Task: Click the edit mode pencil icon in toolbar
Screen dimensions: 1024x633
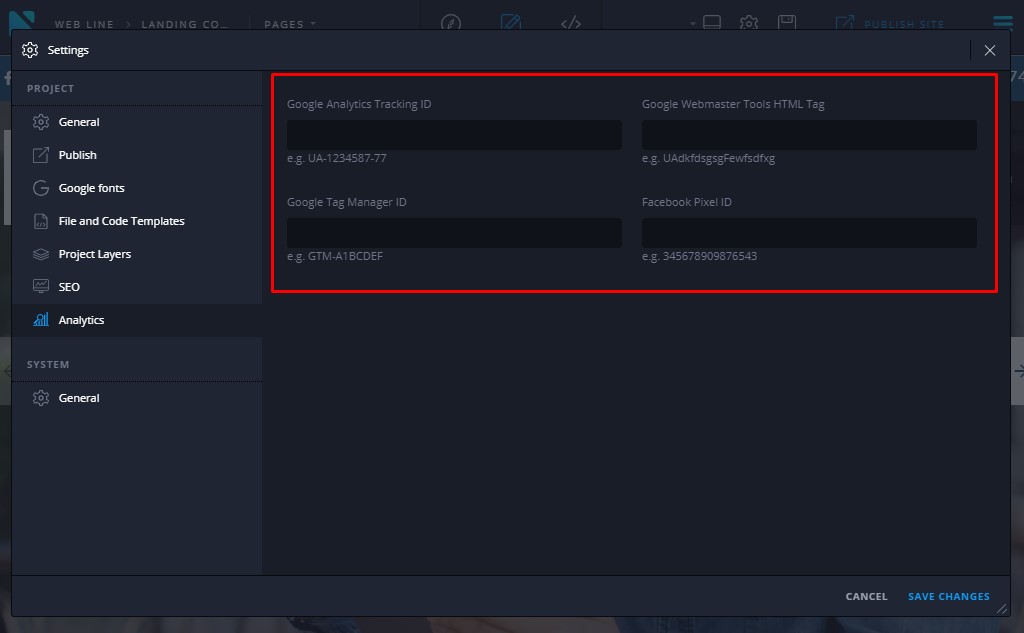Action: click(511, 23)
